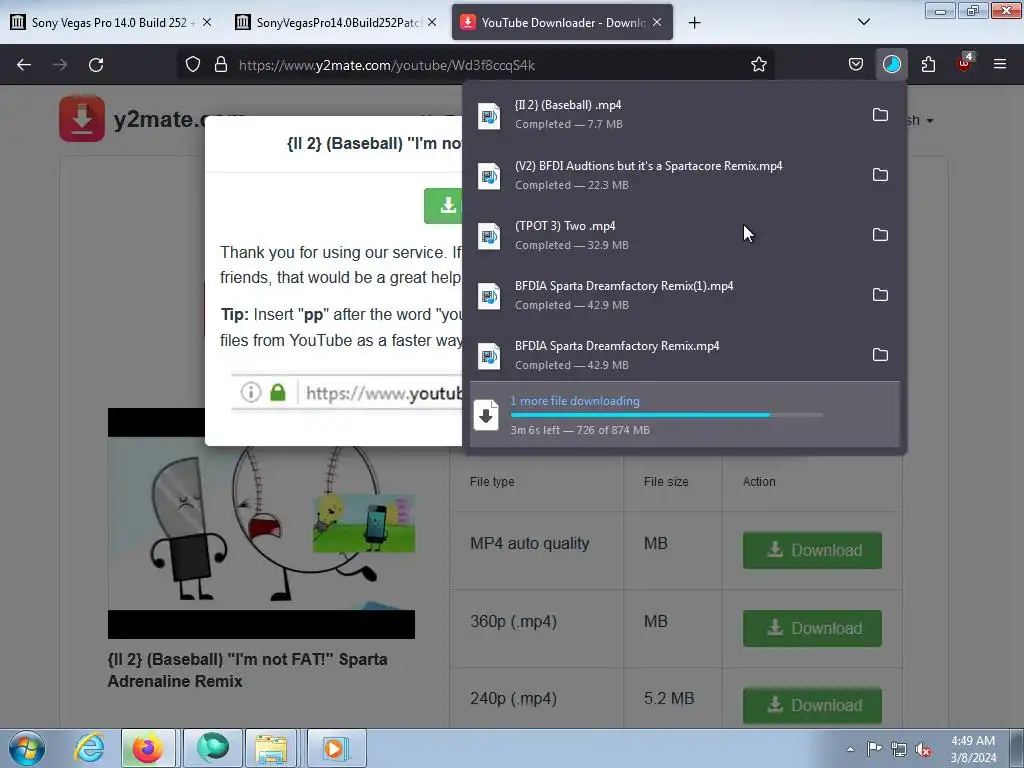The width and height of the screenshot is (1024, 768).
Task: Download MP4 auto quality
Action: (x=812, y=550)
